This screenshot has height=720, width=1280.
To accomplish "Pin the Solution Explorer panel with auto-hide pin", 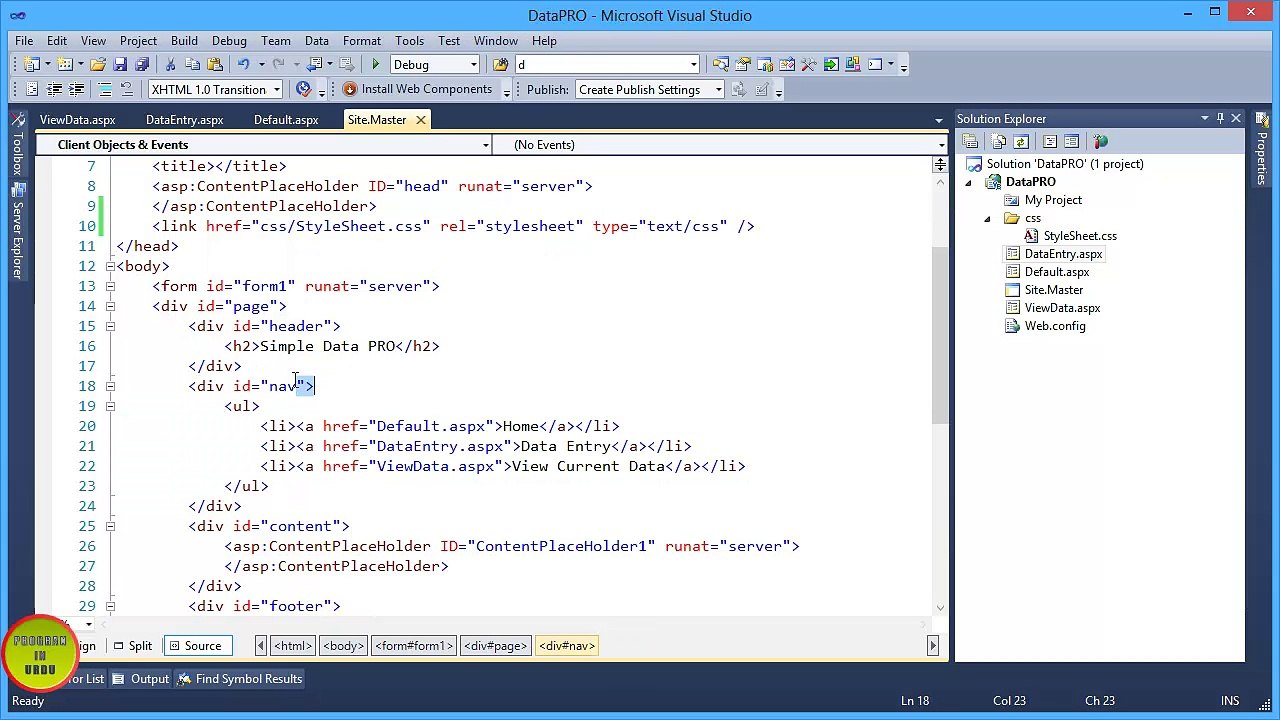I will [1220, 119].
